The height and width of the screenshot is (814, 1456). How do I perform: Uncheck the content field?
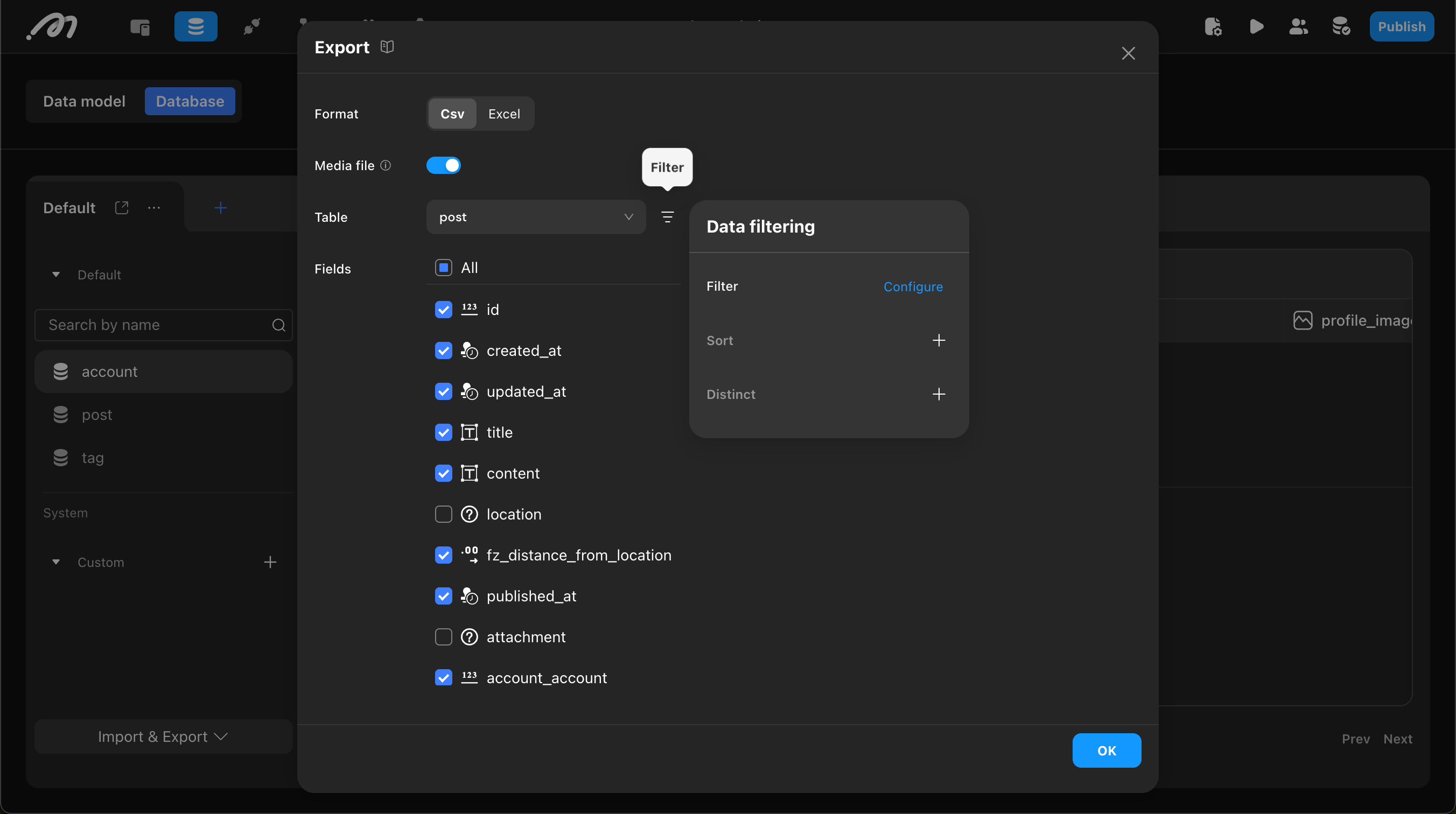tap(444, 473)
